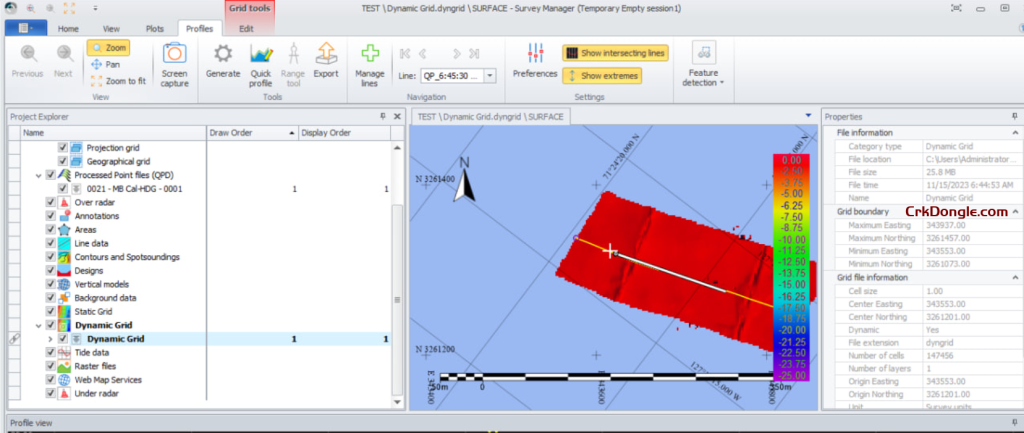Viewport: 1024px width, 433px height.
Task: Open the Home ribbon tab
Action: point(68,29)
